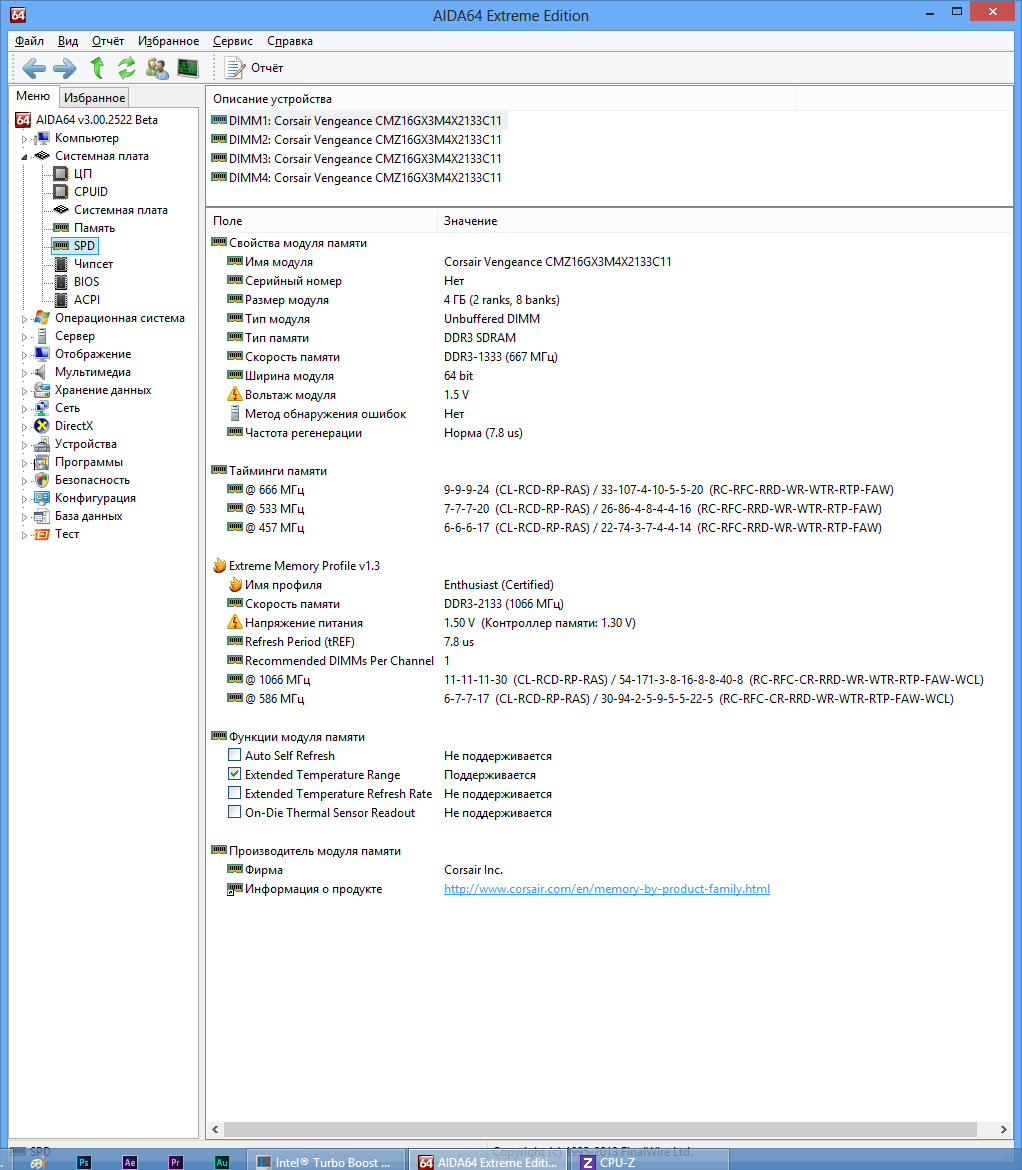Expand the Сеть tree node
Image resolution: width=1022 pixels, height=1170 pixels.
point(25,409)
